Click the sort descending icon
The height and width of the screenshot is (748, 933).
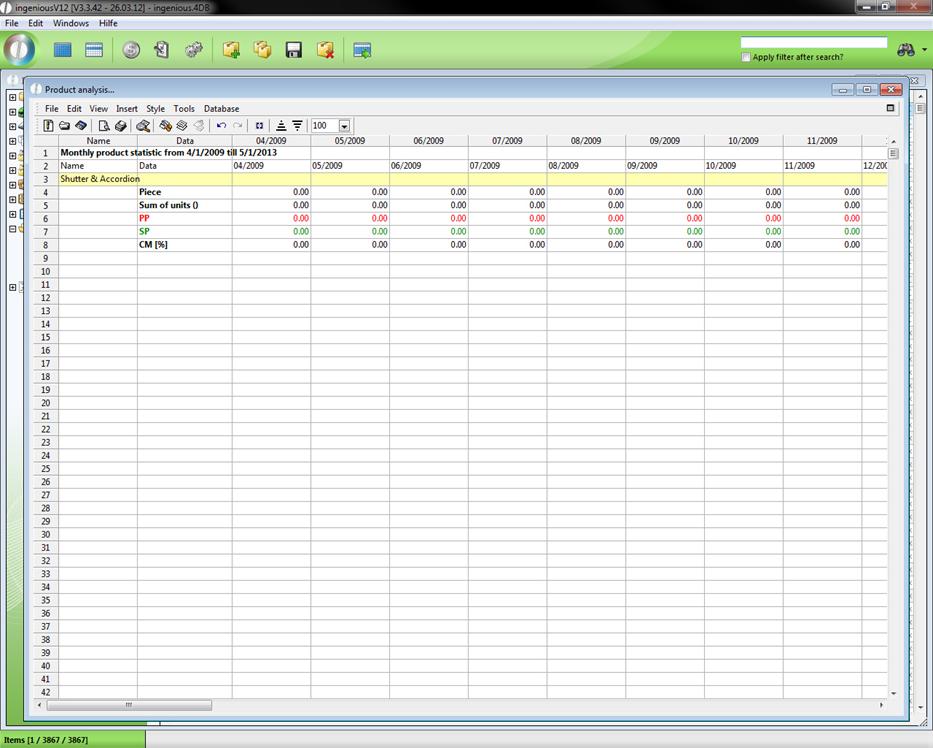[x=297, y=126]
